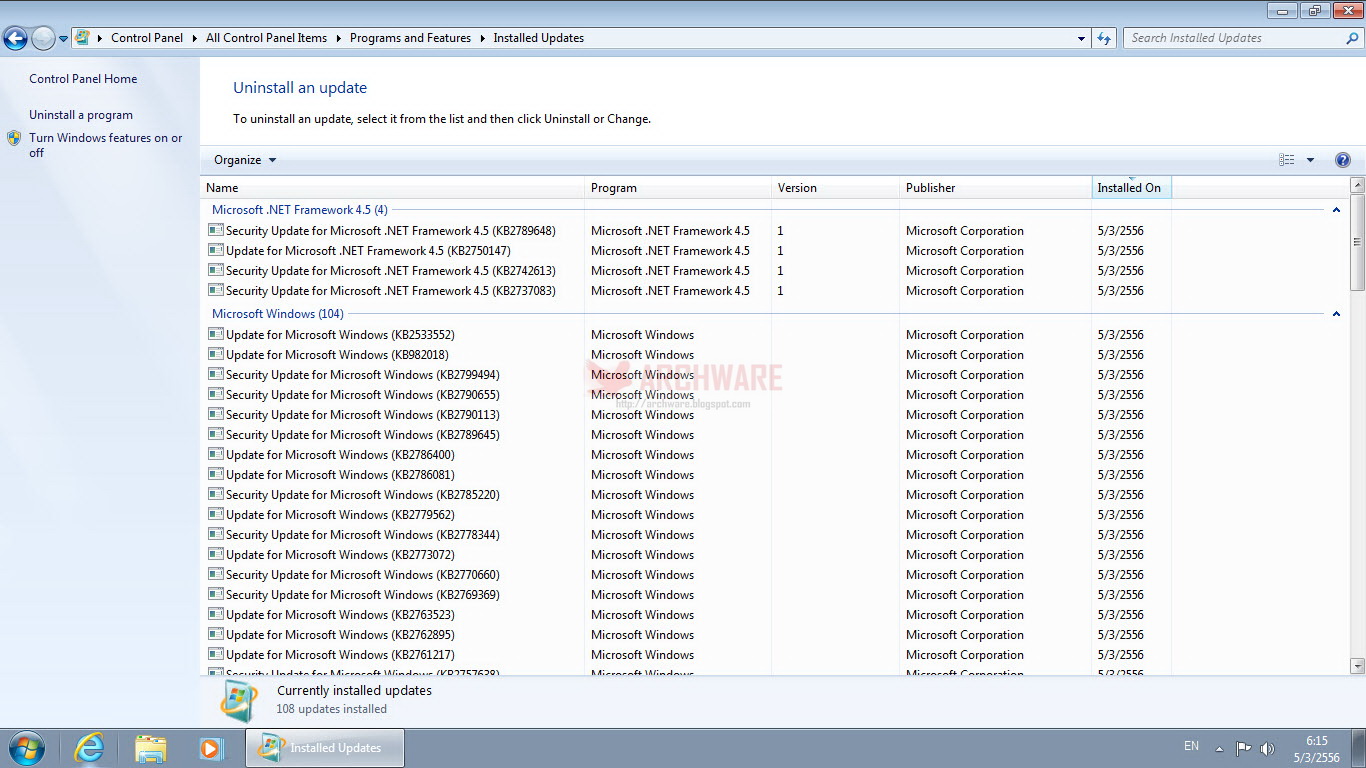Click the search magnifier icon

pos(1353,38)
